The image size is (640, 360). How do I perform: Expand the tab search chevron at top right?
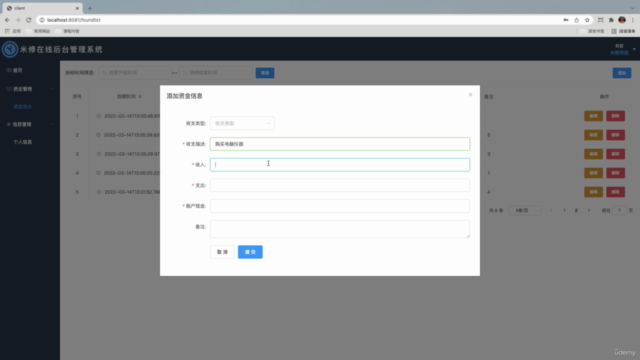633,8
